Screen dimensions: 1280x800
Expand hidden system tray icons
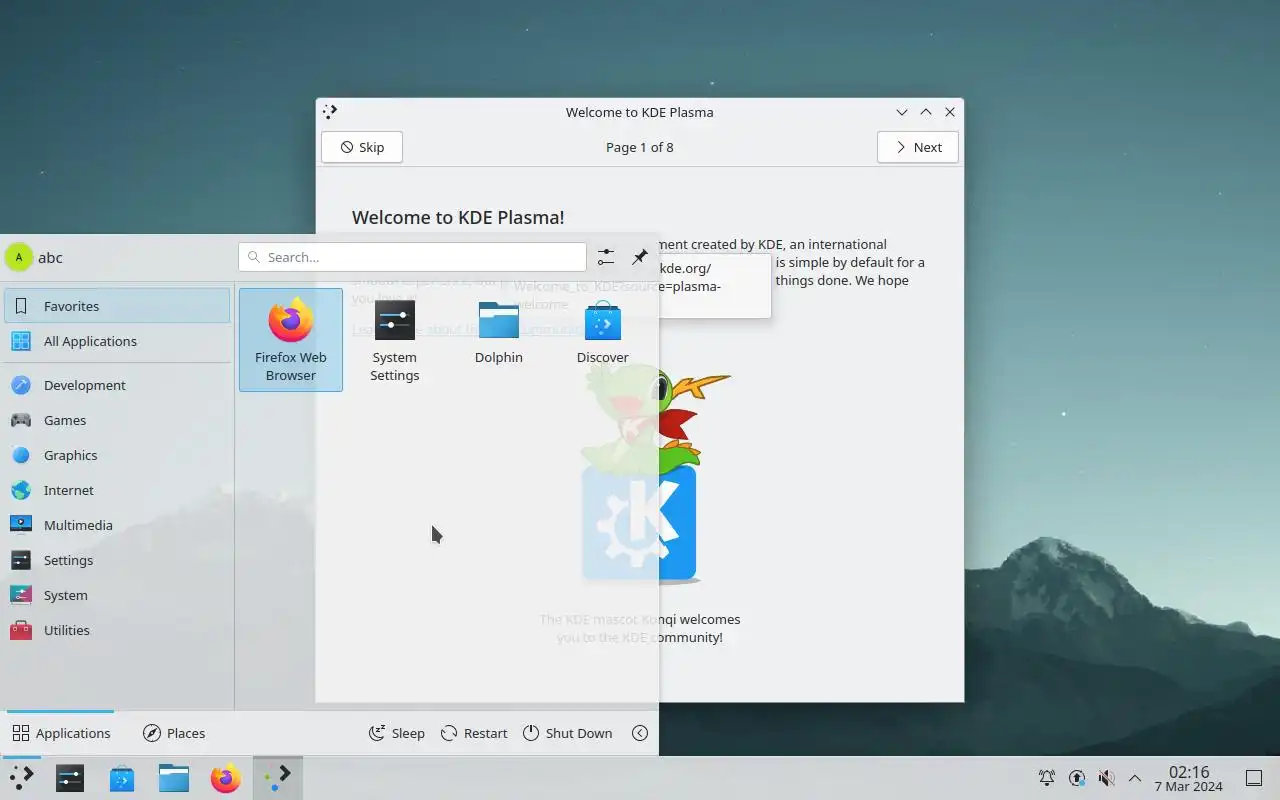click(x=1135, y=778)
